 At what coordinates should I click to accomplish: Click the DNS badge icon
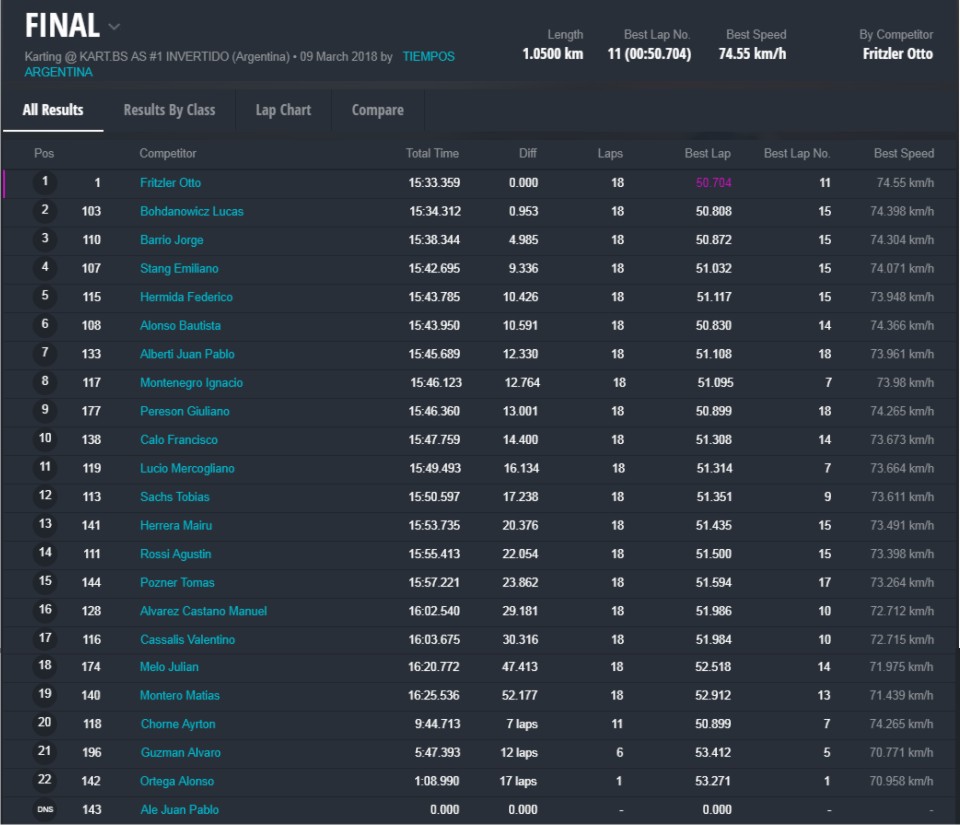pyautogui.click(x=45, y=810)
